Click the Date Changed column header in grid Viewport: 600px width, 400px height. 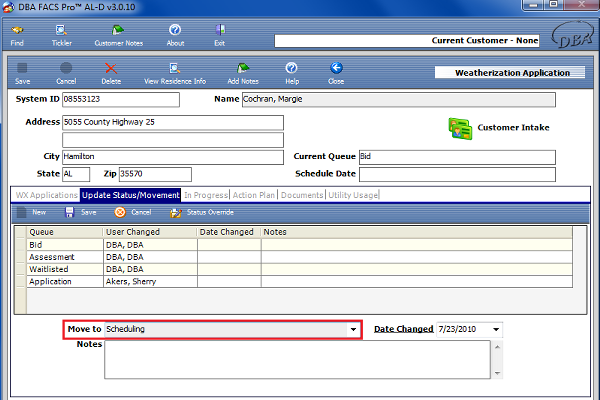click(x=229, y=232)
